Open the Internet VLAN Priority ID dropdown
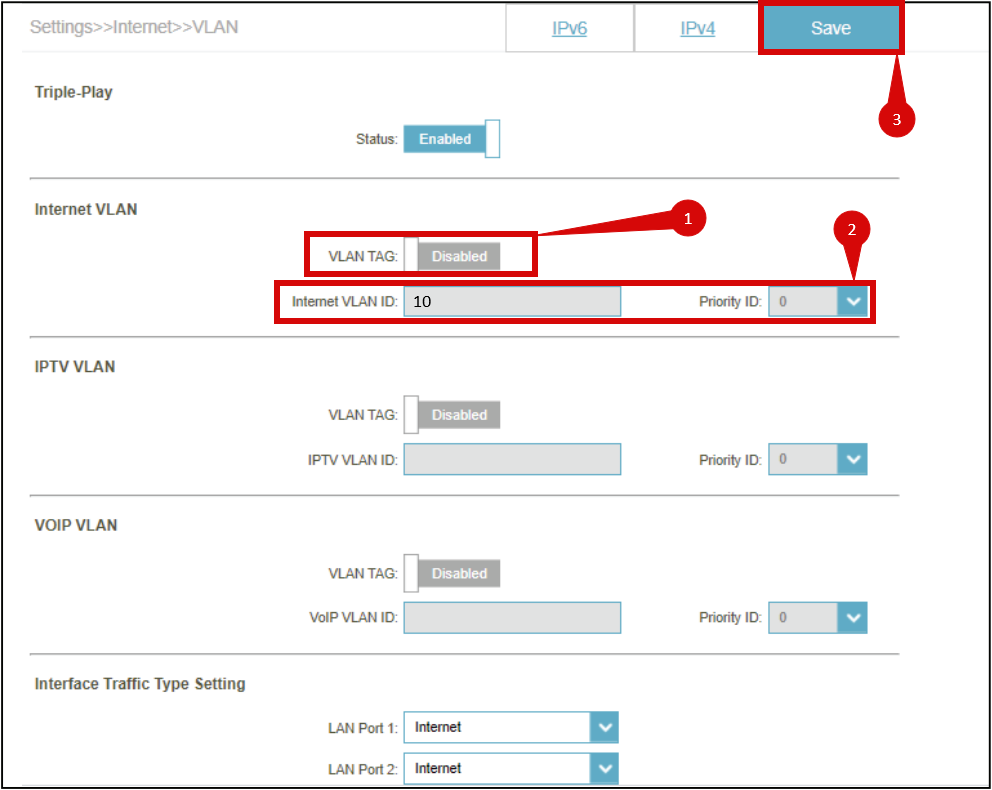 pos(817,301)
